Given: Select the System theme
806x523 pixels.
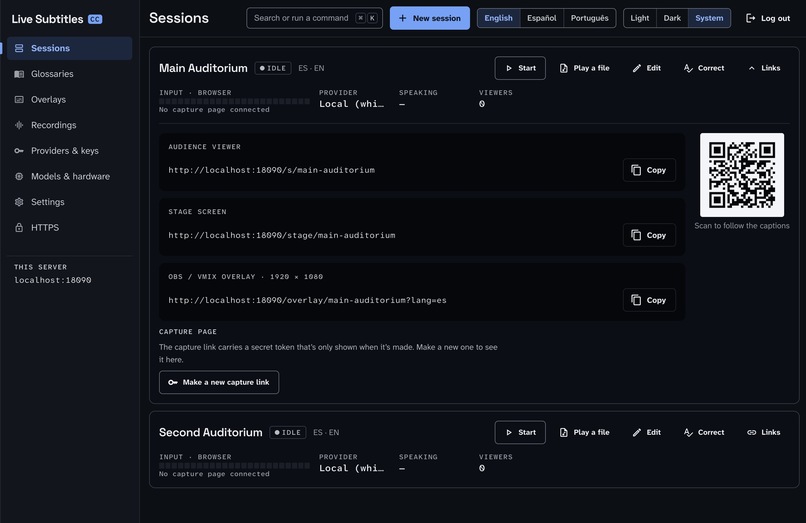Looking at the screenshot, I should click(709, 18).
